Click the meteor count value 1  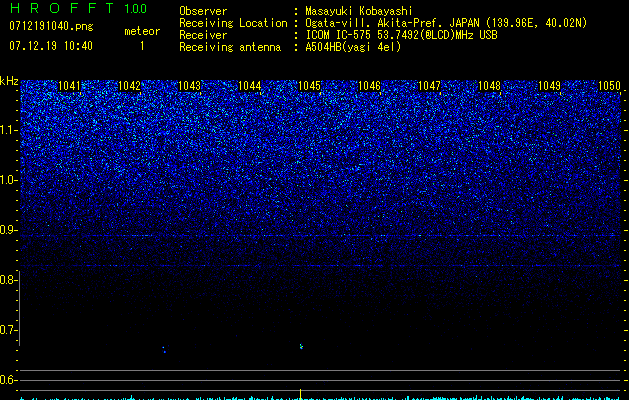click(142, 46)
